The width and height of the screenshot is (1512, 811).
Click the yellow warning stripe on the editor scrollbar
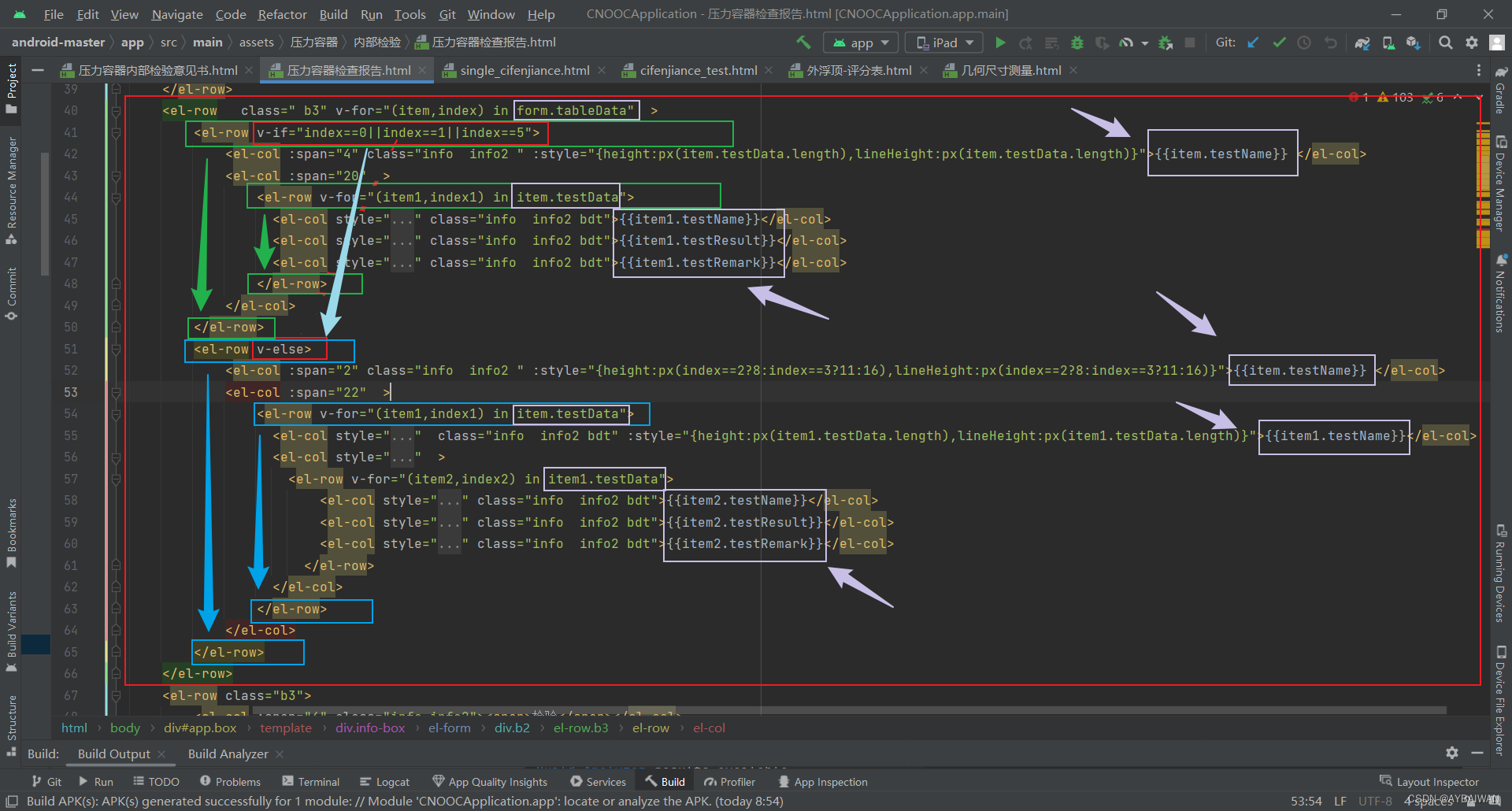click(1483, 189)
